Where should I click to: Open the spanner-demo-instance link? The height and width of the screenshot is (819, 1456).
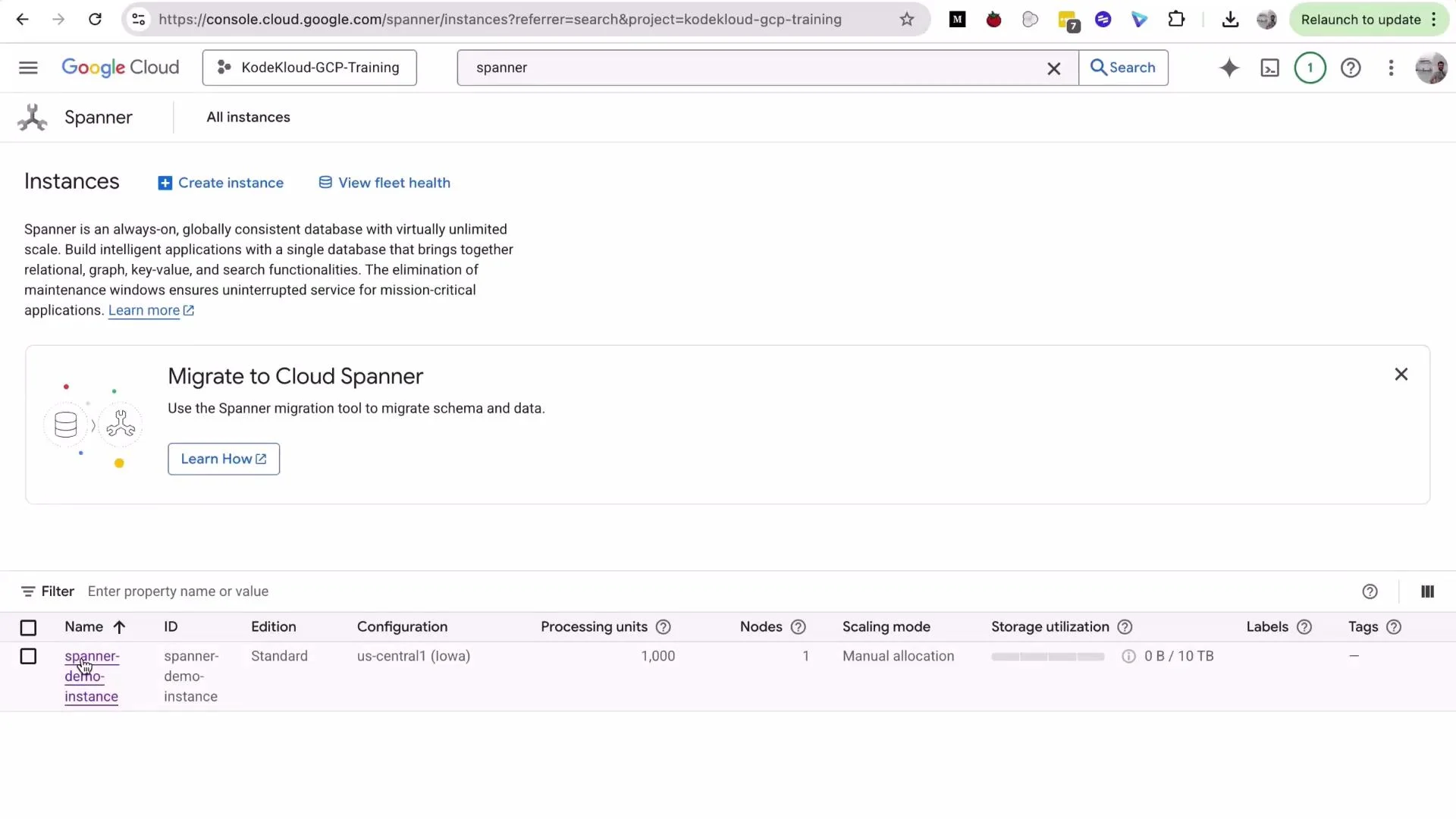[92, 676]
